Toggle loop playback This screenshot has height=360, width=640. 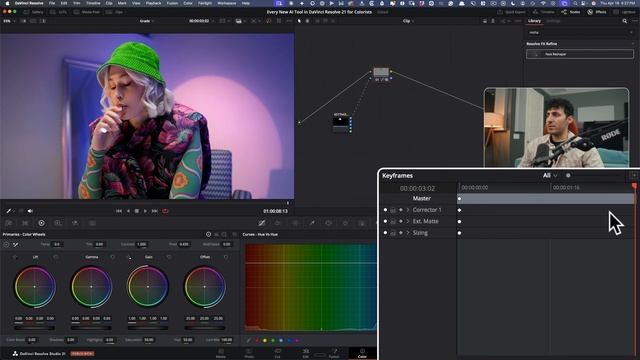coord(165,211)
